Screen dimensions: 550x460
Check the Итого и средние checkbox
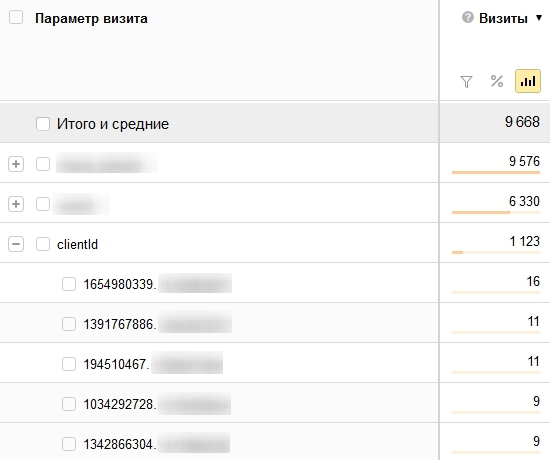tap(43, 124)
